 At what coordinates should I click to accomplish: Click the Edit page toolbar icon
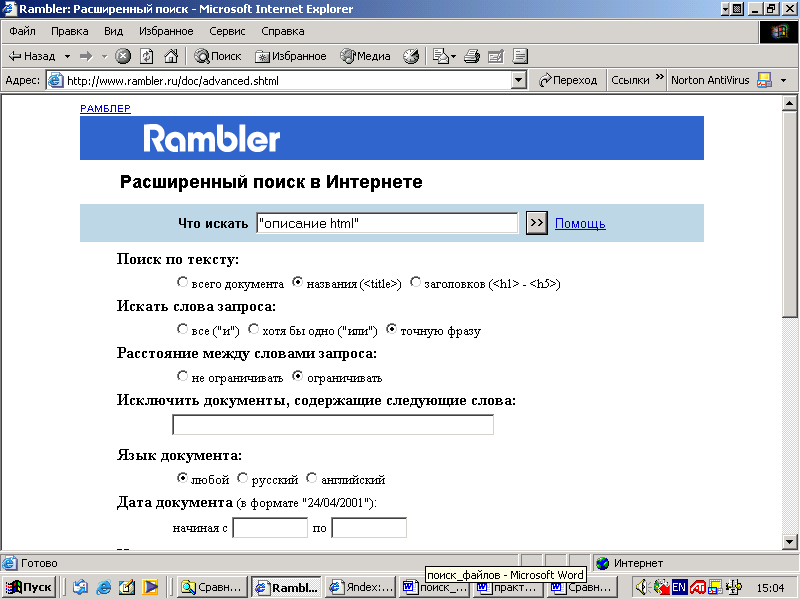(x=496, y=56)
